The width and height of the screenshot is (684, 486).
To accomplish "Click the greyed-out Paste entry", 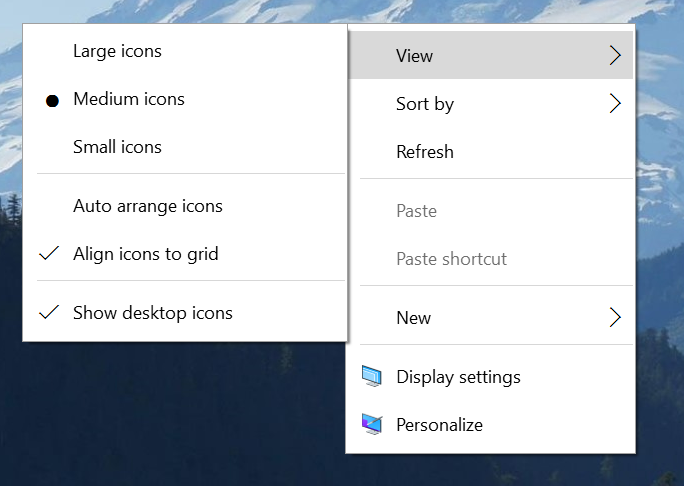I will coord(416,211).
